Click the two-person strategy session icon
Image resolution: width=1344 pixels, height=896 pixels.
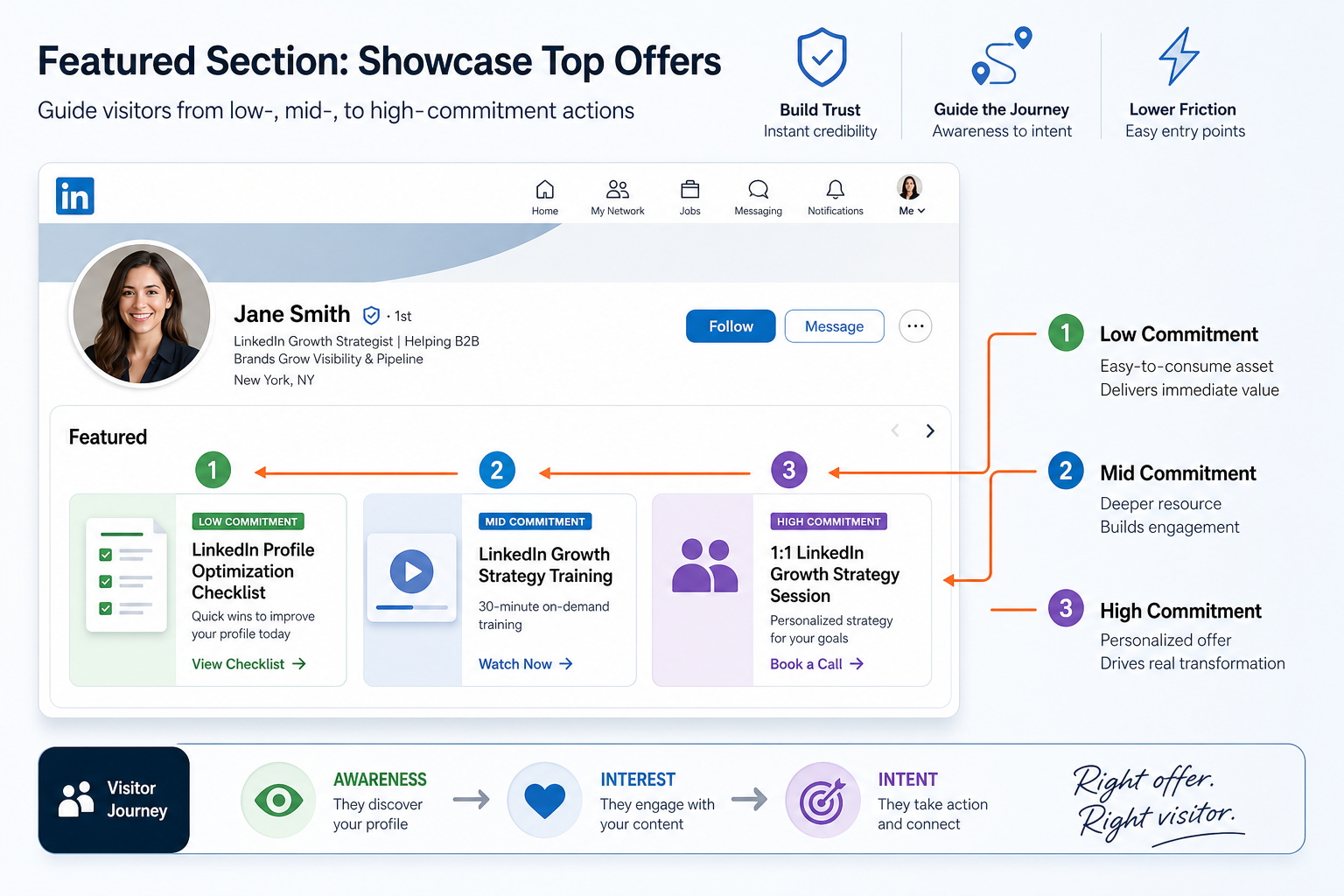tap(704, 566)
